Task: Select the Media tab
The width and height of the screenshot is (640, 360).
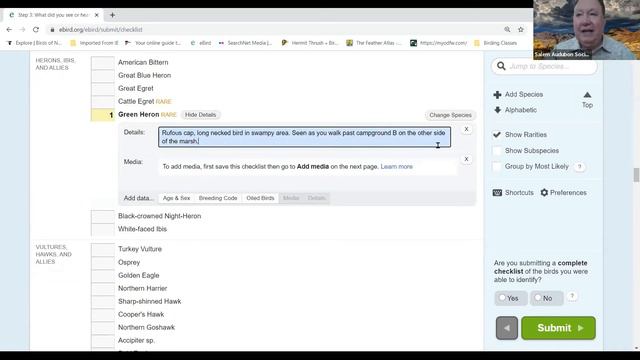Action: click(x=291, y=198)
